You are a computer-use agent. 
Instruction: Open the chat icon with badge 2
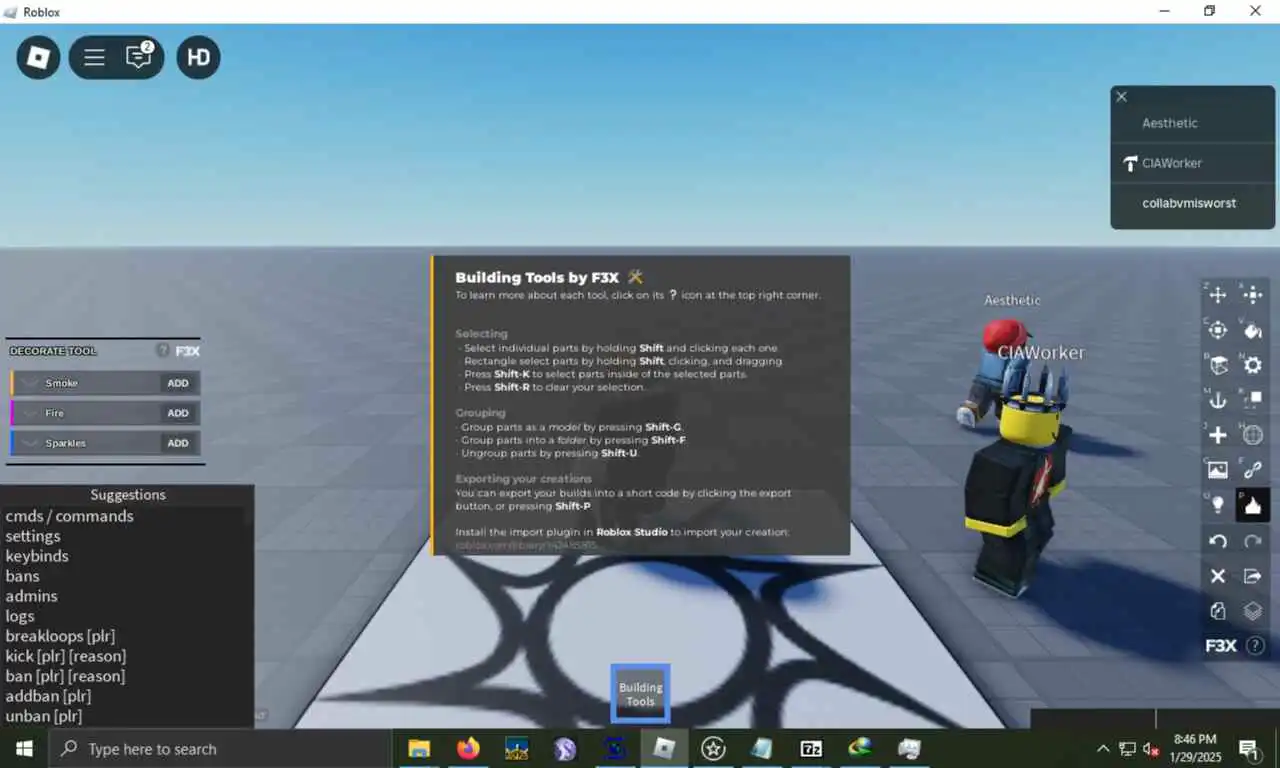pos(138,57)
